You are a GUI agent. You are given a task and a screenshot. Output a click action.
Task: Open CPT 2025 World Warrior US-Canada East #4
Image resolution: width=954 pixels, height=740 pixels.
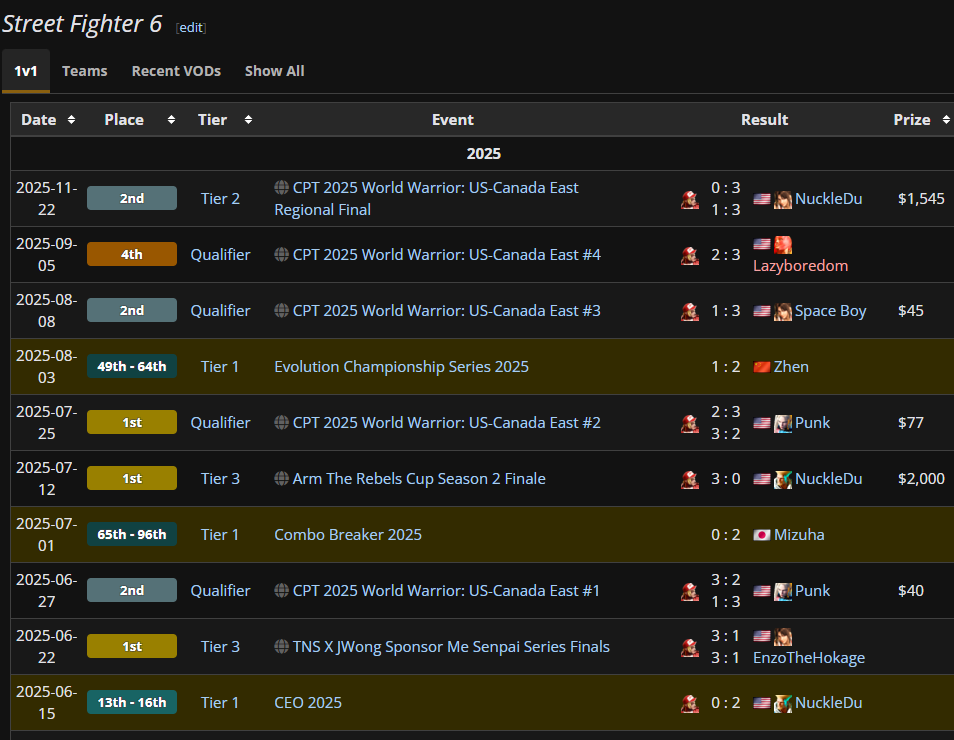coord(447,254)
